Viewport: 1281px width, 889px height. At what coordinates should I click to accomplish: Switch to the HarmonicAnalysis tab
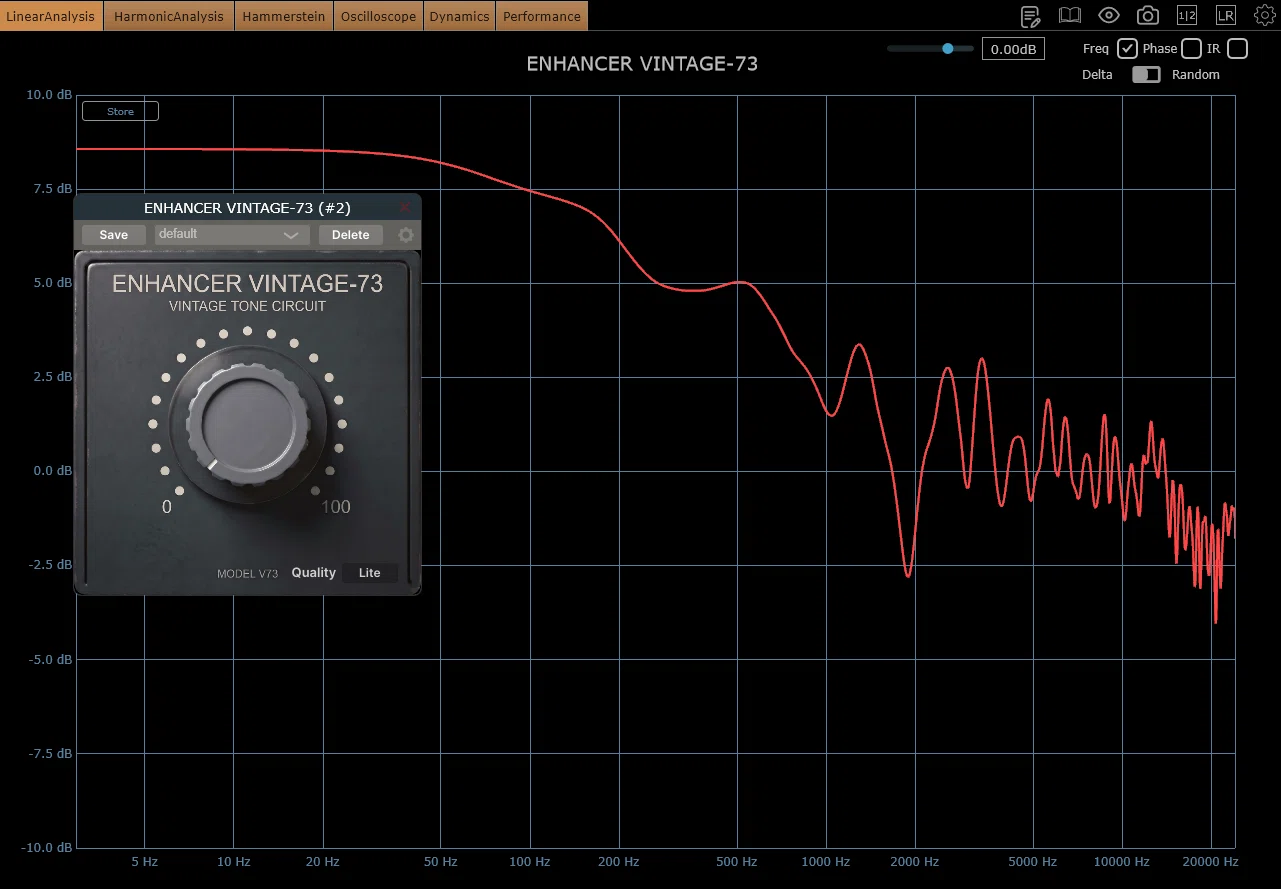(x=169, y=16)
